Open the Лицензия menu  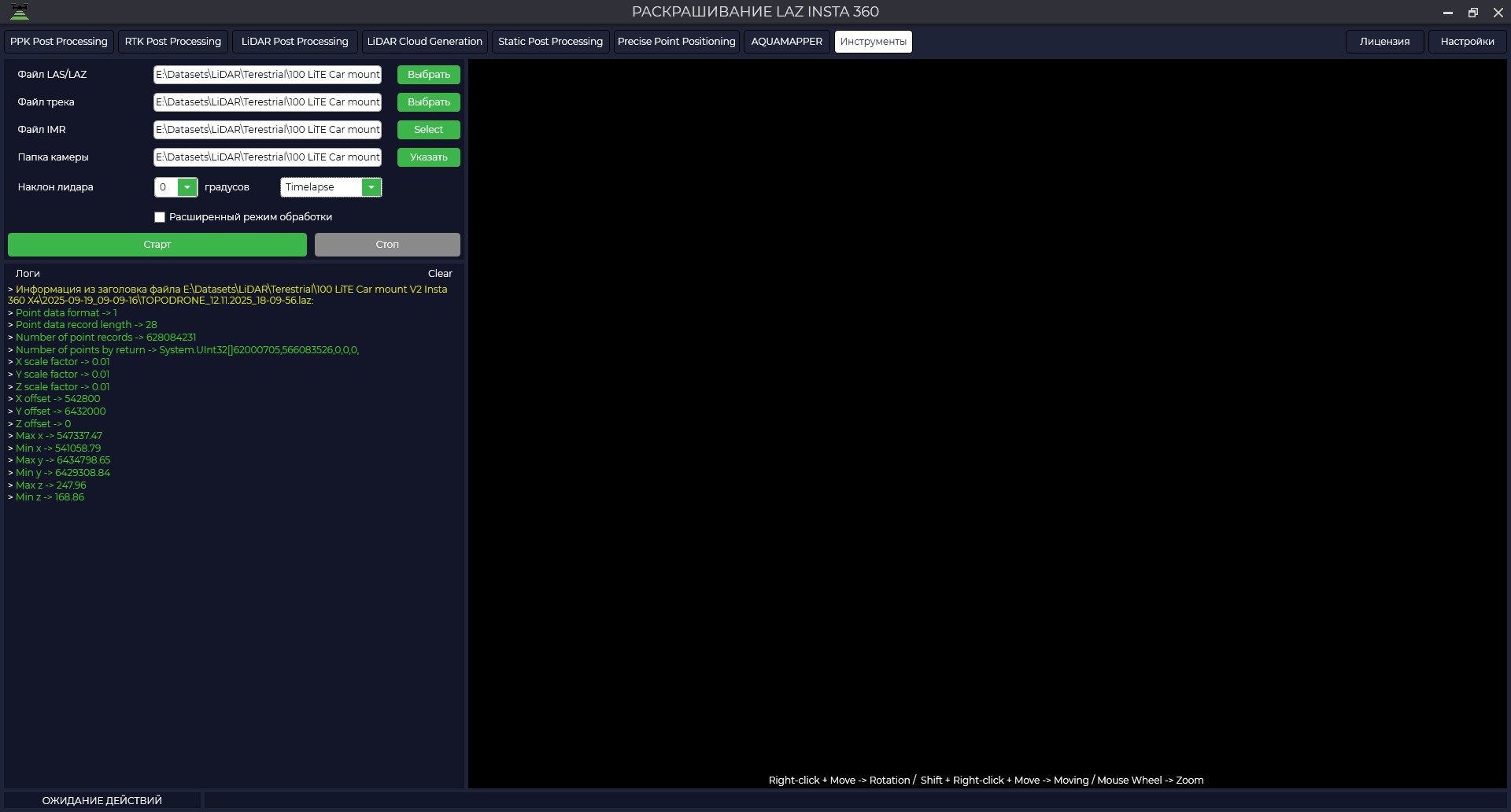tap(1384, 42)
